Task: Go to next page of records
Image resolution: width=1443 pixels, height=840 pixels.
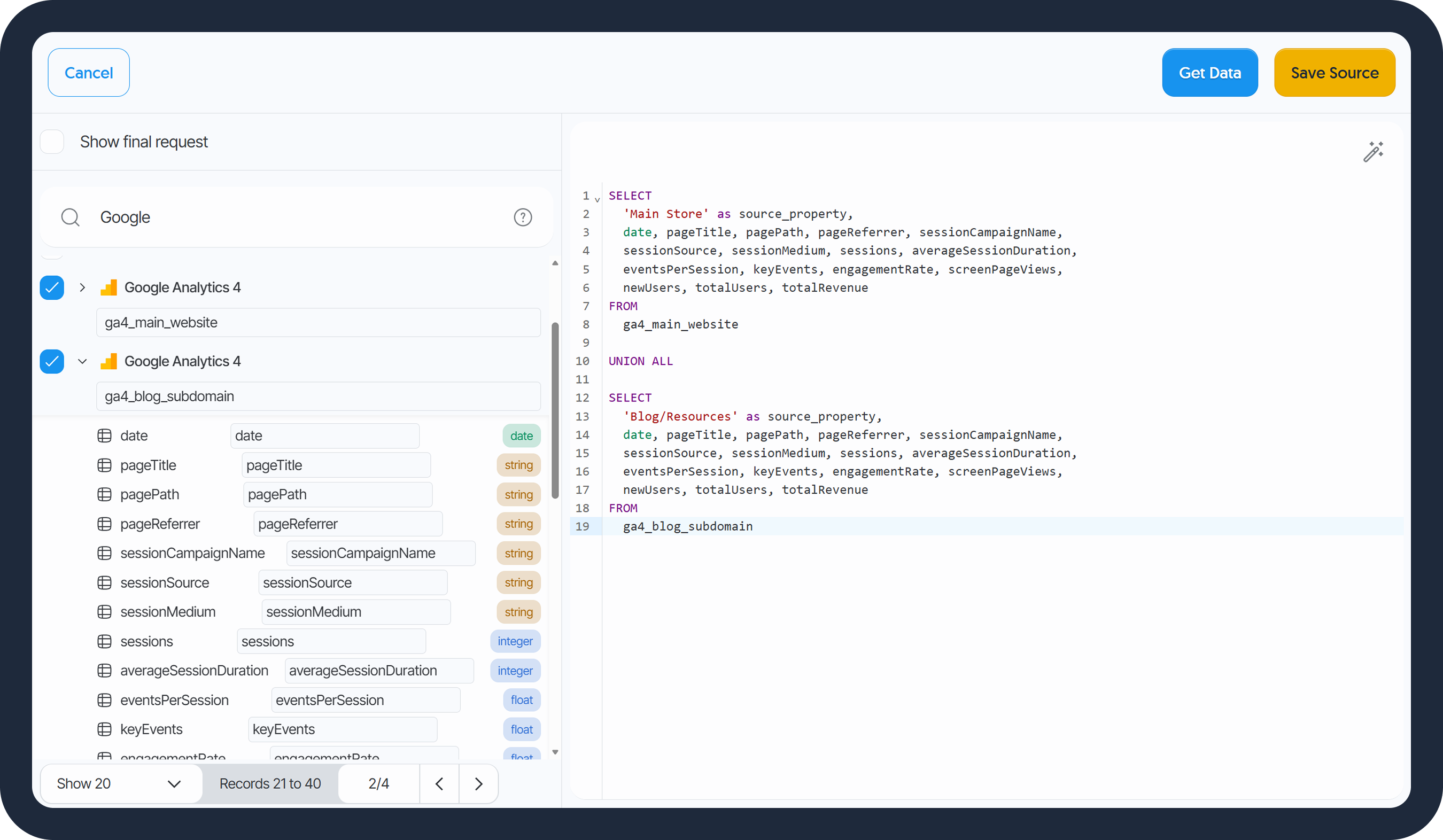Action: coord(479,783)
